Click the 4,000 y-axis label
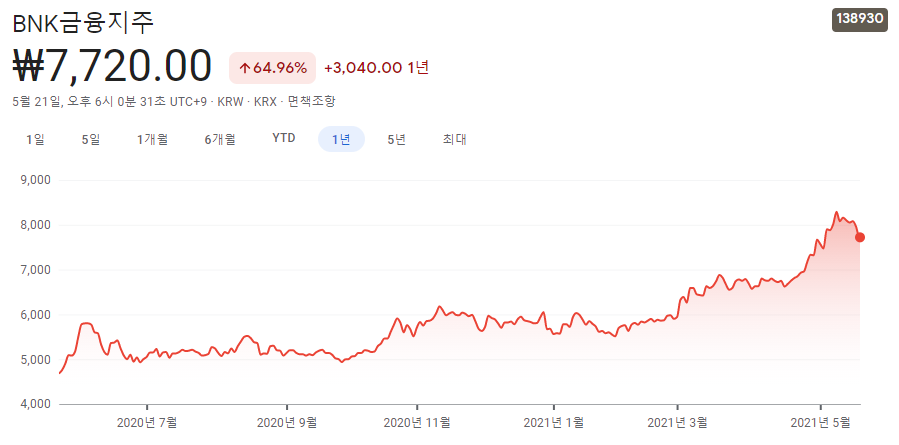 point(38,404)
